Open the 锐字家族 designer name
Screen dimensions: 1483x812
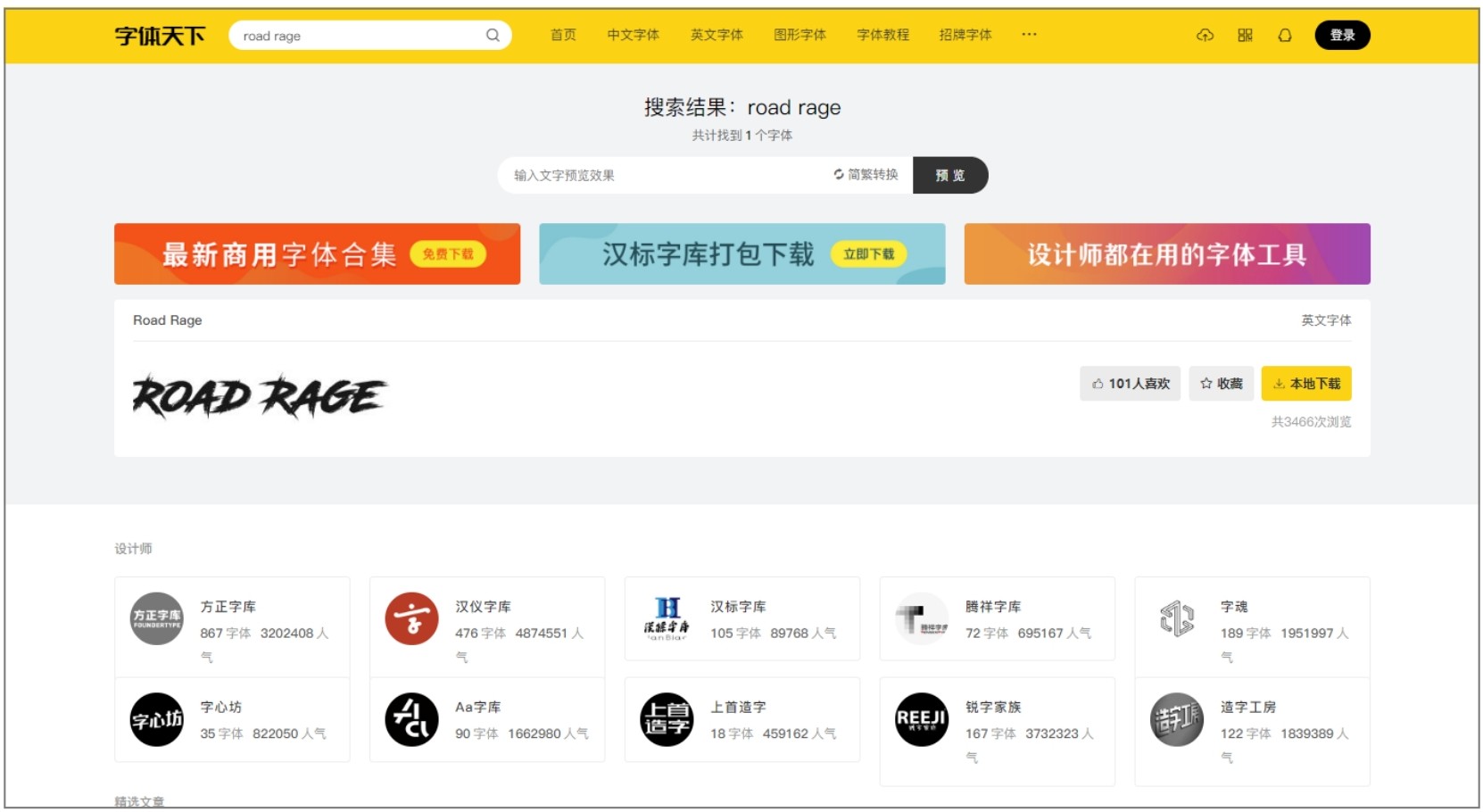pyautogui.click(x=994, y=707)
